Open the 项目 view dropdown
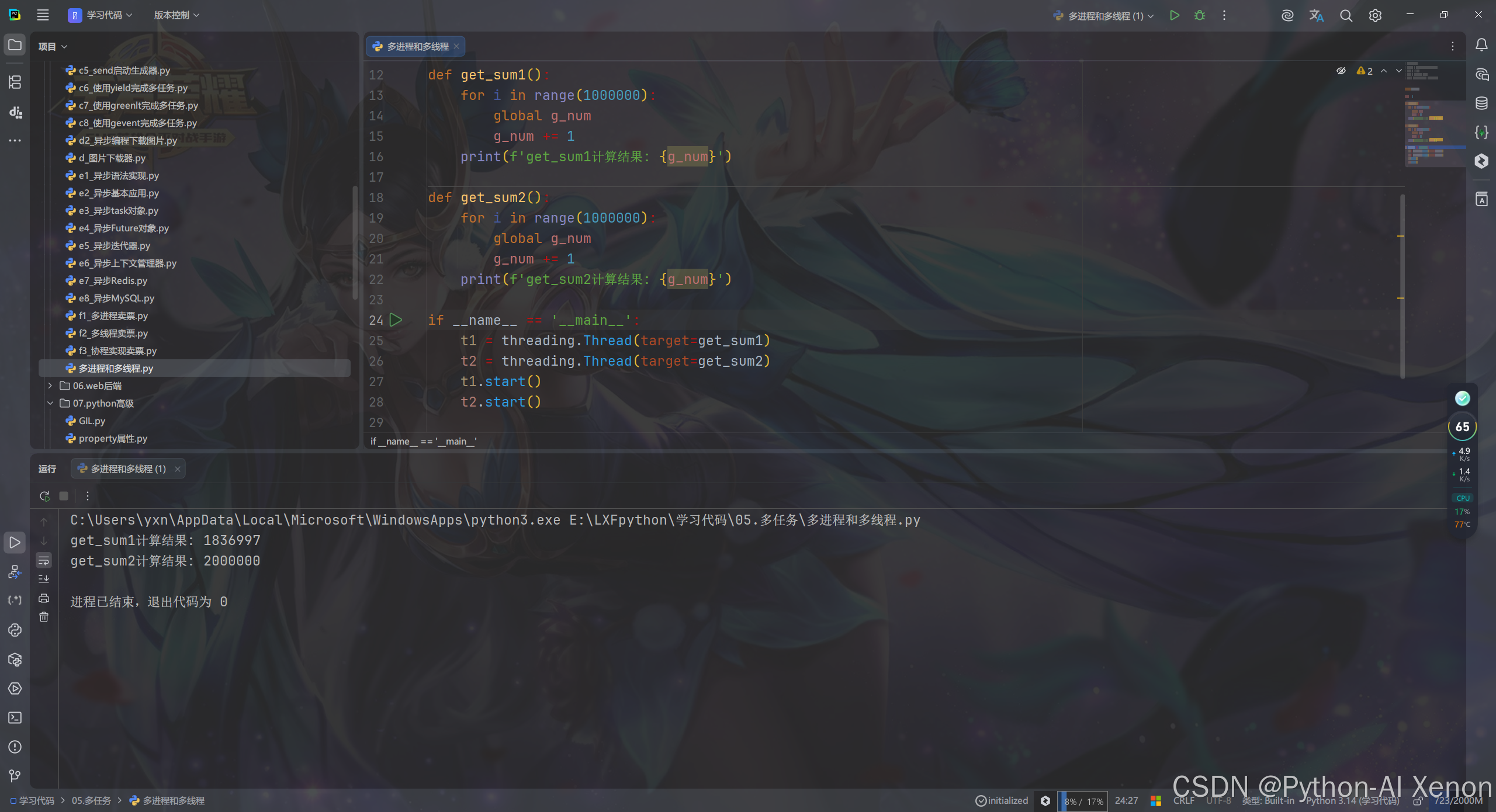 53,47
